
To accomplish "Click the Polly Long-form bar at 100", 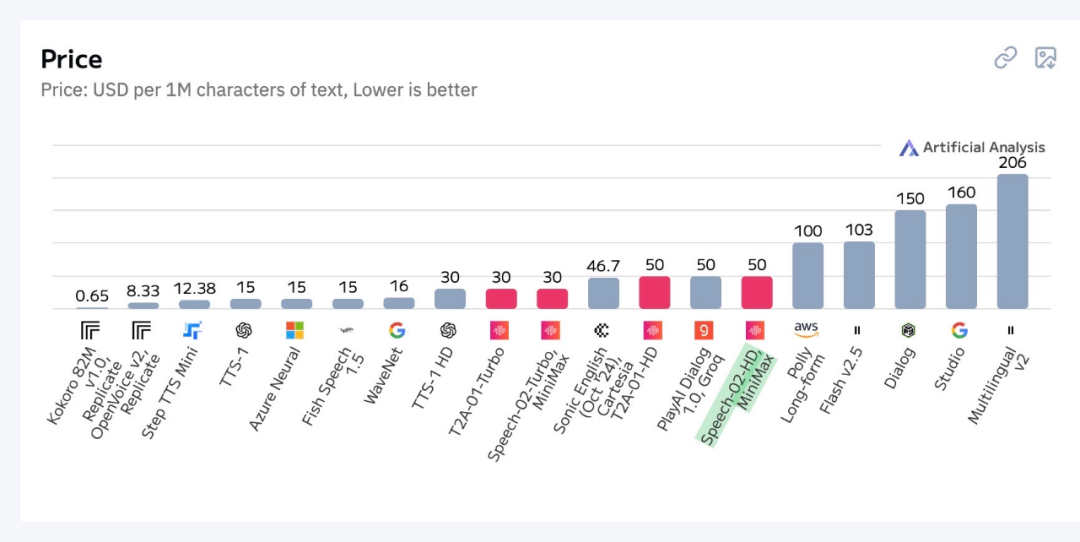I will click(x=807, y=275).
